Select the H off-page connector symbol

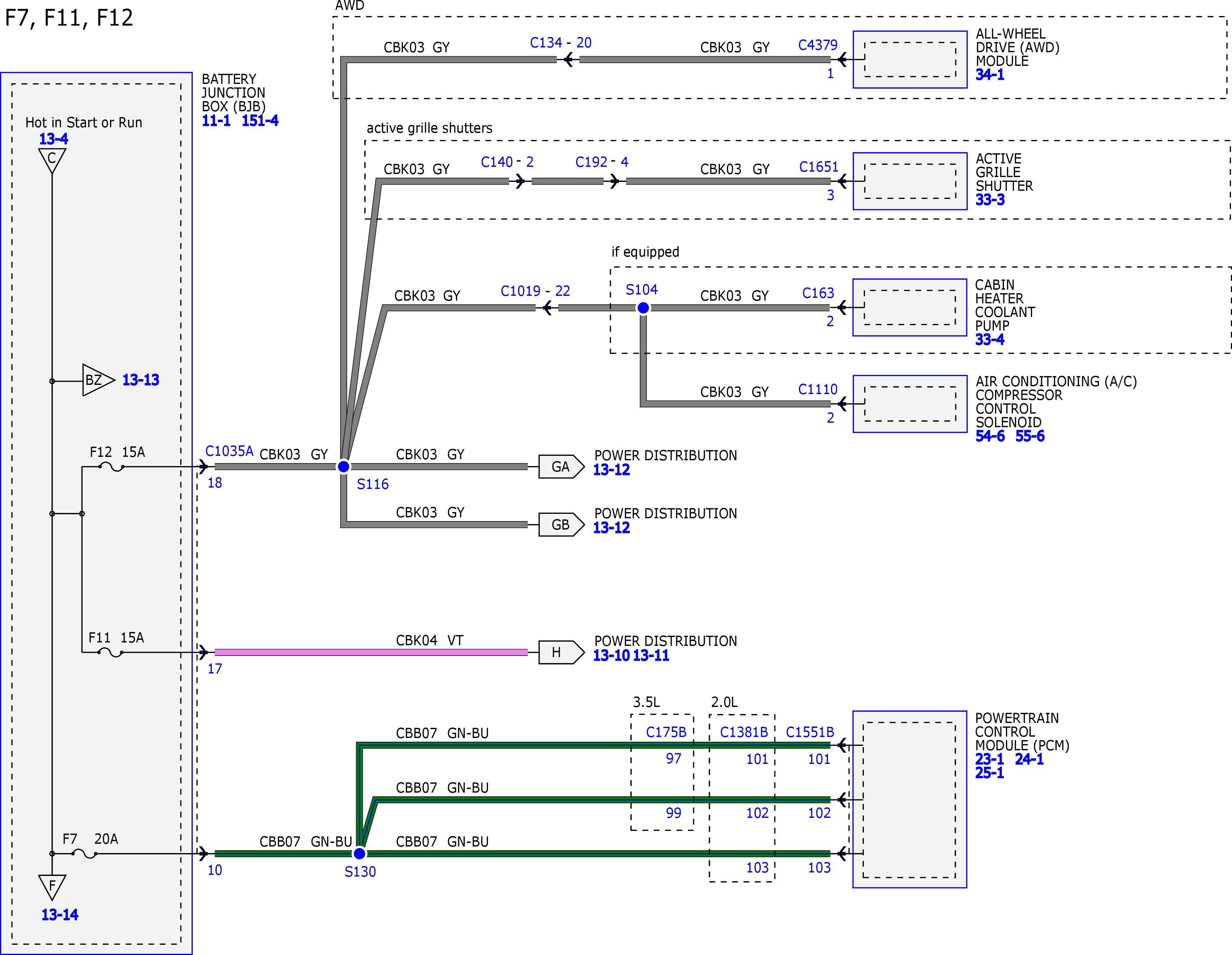point(561,652)
